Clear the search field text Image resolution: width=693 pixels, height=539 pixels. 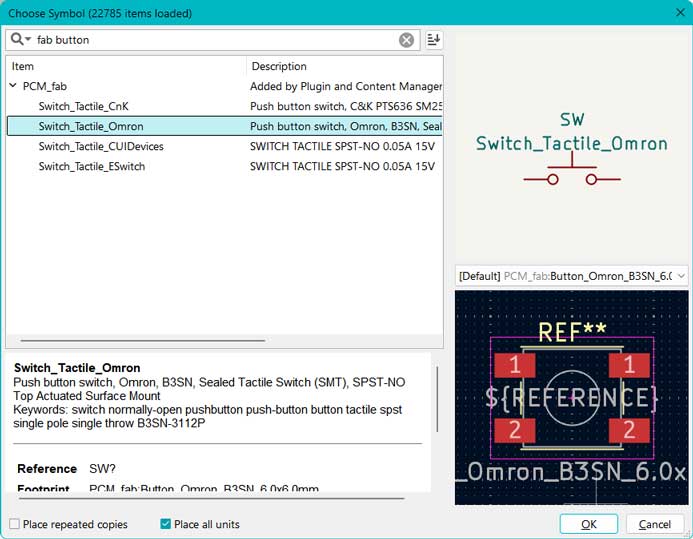(406, 40)
